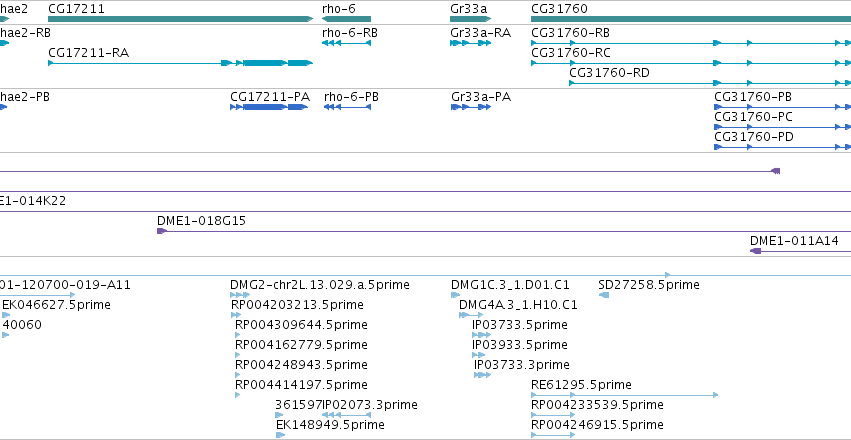Click the hae2-PB protein label
Image resolution: width=851 pixels, height=440 pixels.
[x=25, y=98]
